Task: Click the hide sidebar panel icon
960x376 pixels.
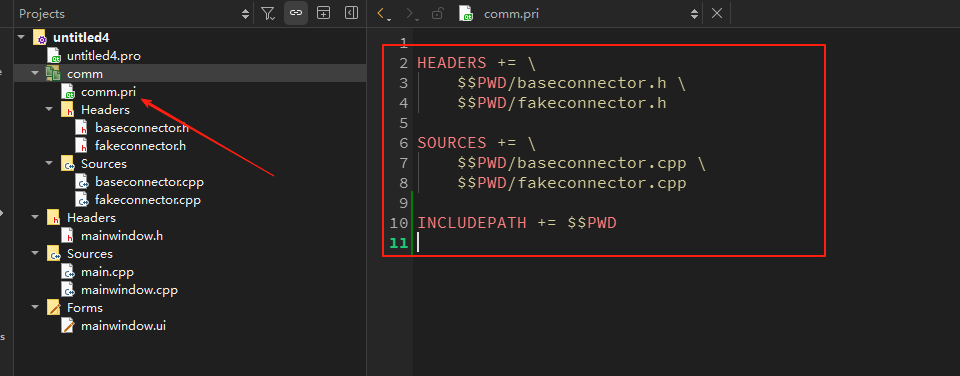Action: [351, 13]
